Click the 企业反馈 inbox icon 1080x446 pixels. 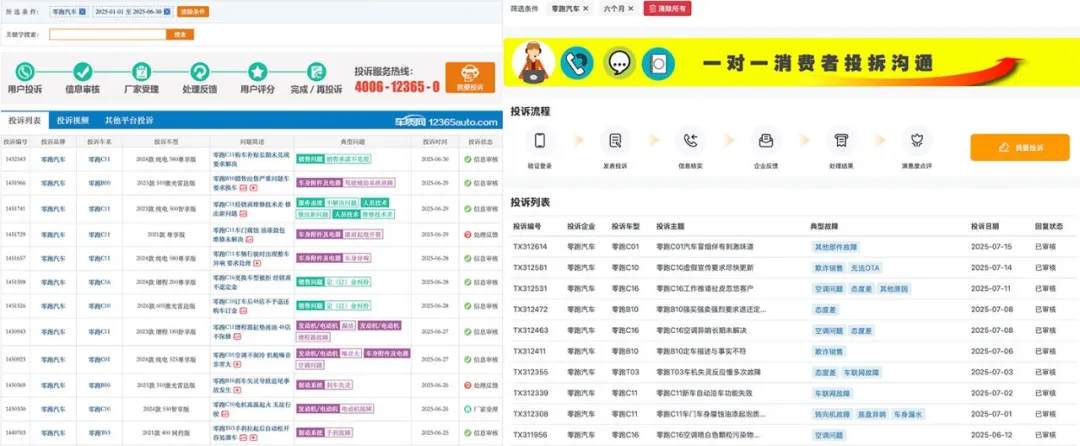(765, 140)
